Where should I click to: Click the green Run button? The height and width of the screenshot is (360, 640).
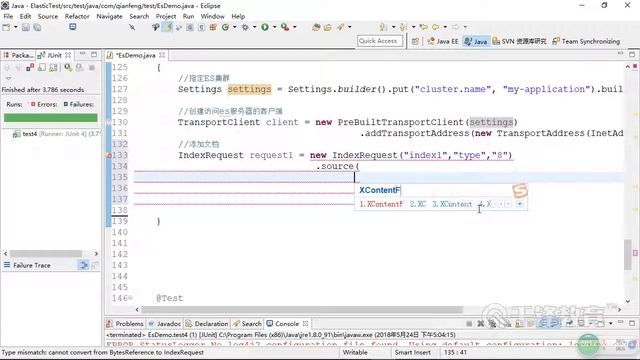click(x=265, y=27)
